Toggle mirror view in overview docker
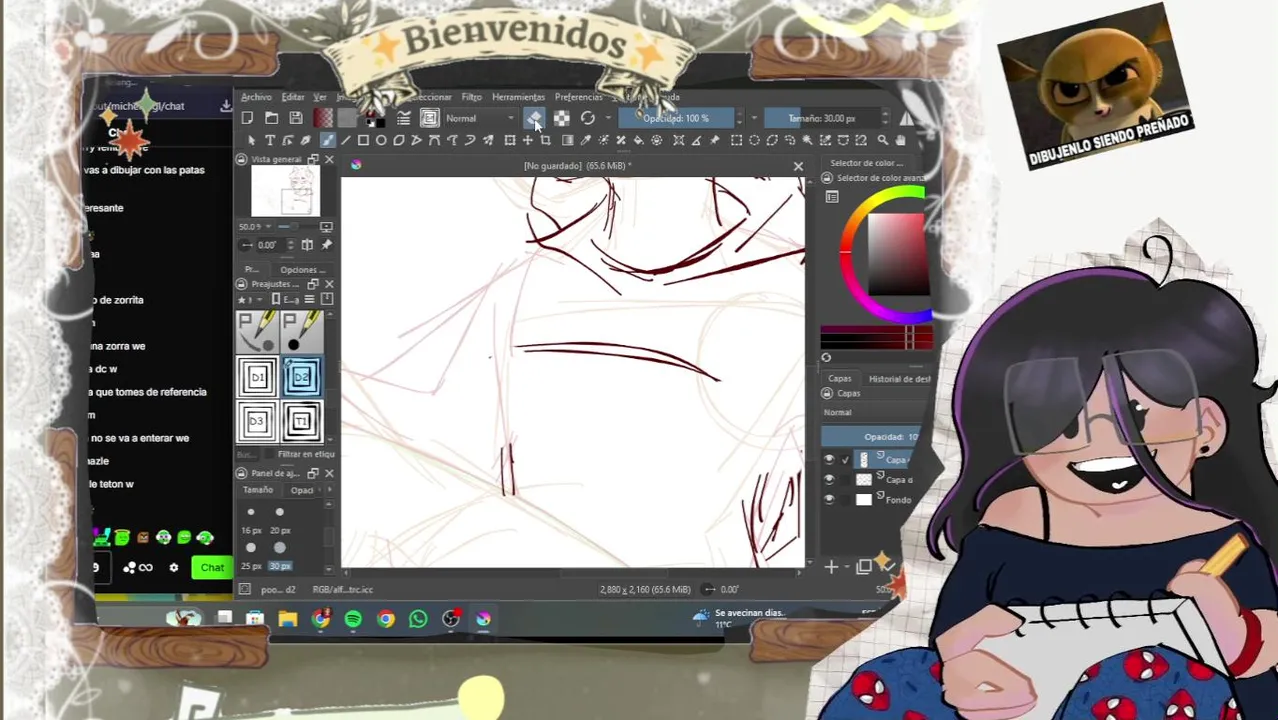The image size is (1278, 720). tap(307, 245)
